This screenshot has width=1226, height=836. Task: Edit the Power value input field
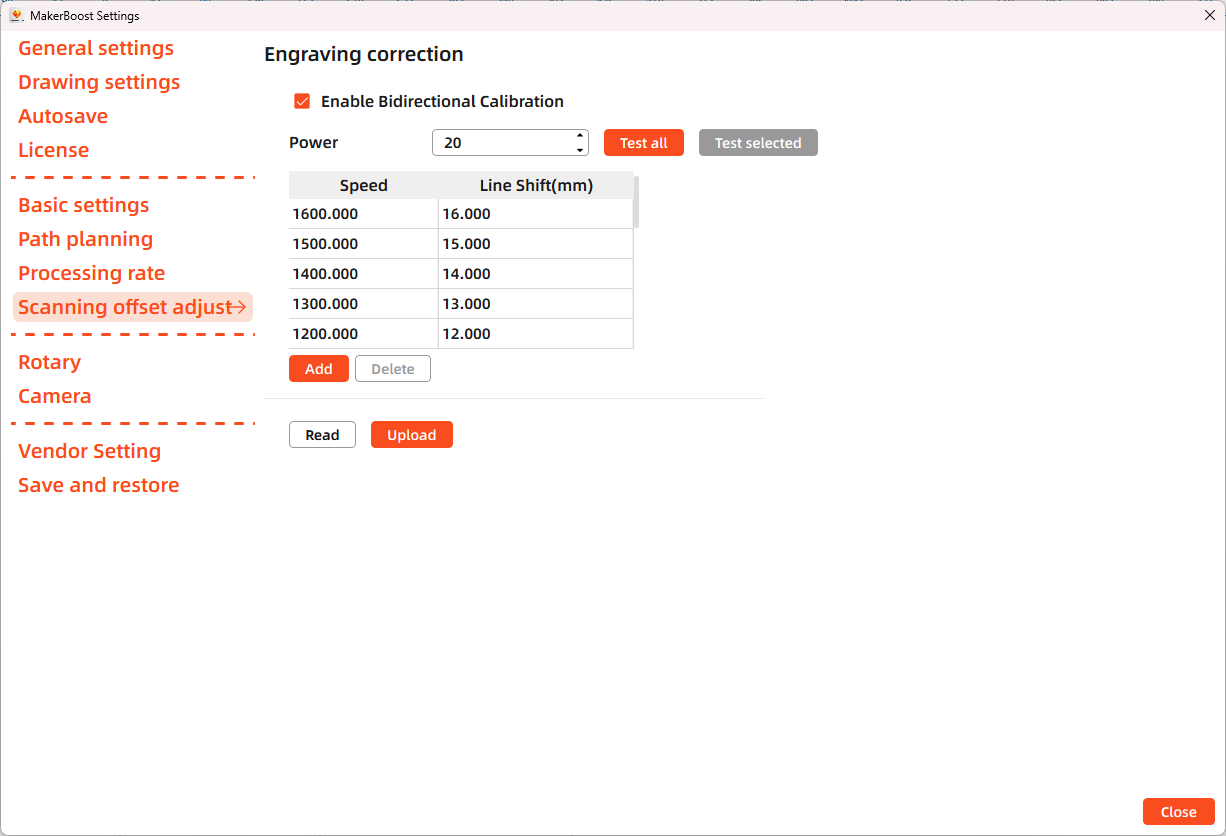tap(500, 142)
